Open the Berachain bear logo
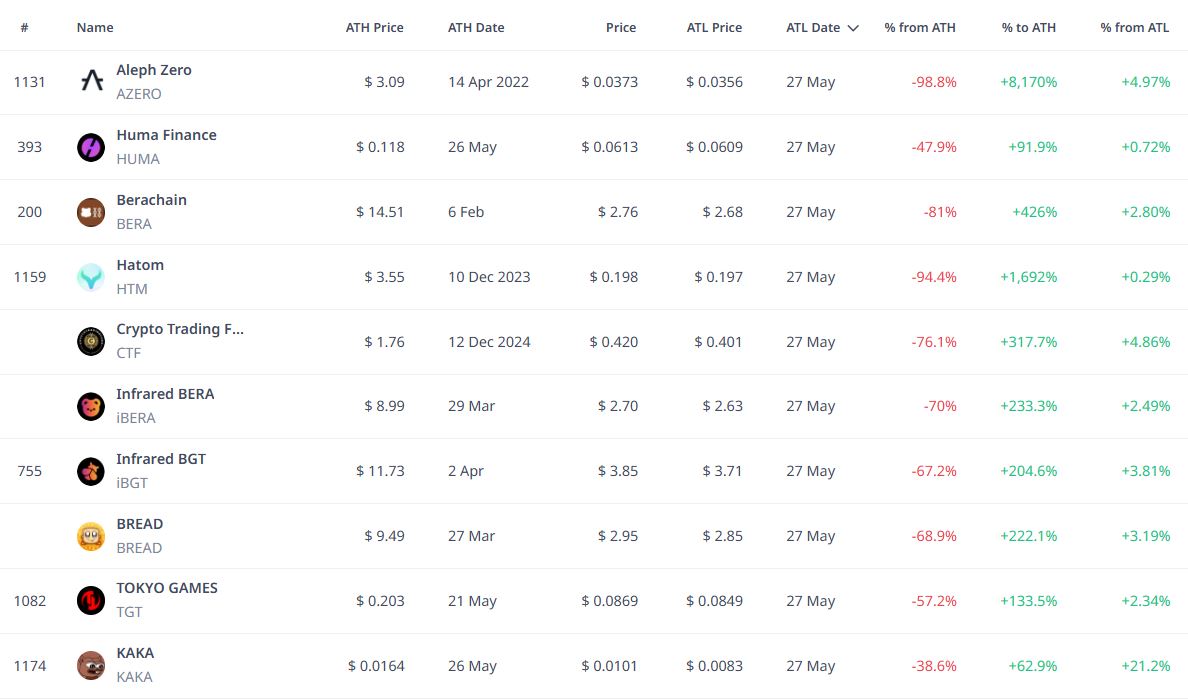The width and height of the screenshot is (1188, 700). (91, 212)
